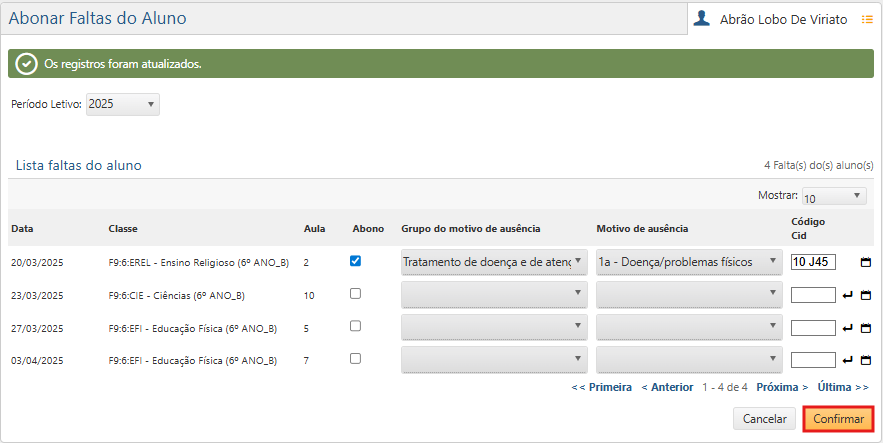Check the Abono box for Ciências row
This screenshot has width=883, height=443.
(x=355, y=294)
